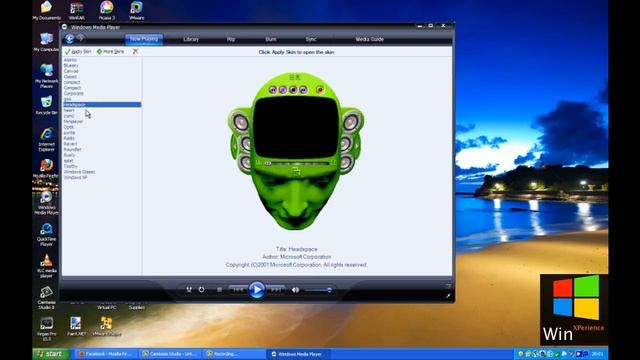The width and height of the screenshot is (640, 360).
Task: Select iconic skin in list
Action: tap(69, 116)
